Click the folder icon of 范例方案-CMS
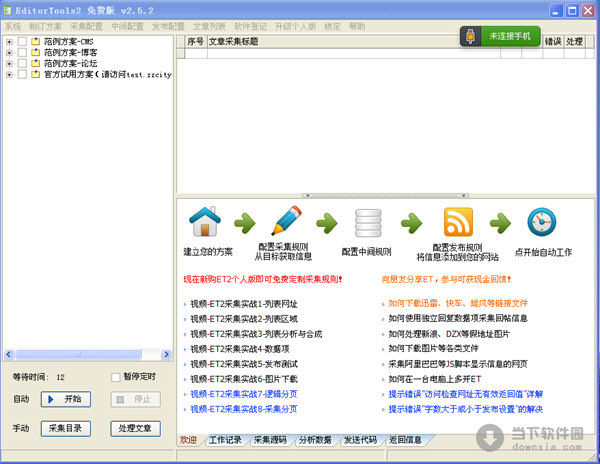 coord(36,42)
